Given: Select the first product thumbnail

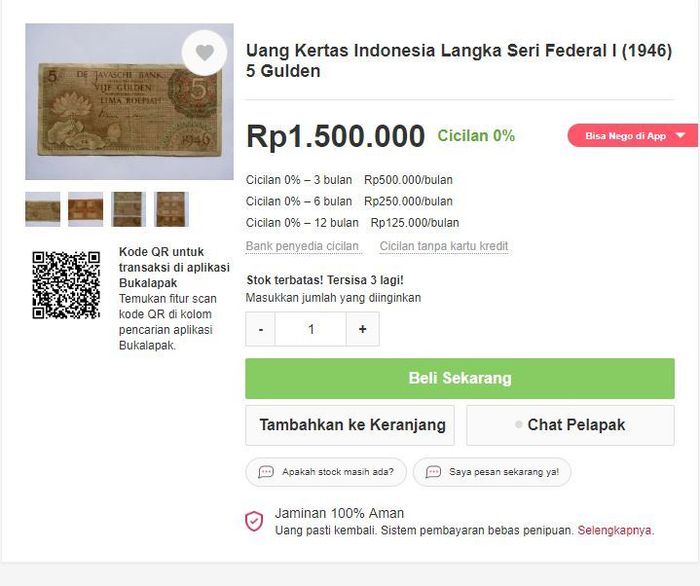Looking at the screenshot, I should (43, 209).
